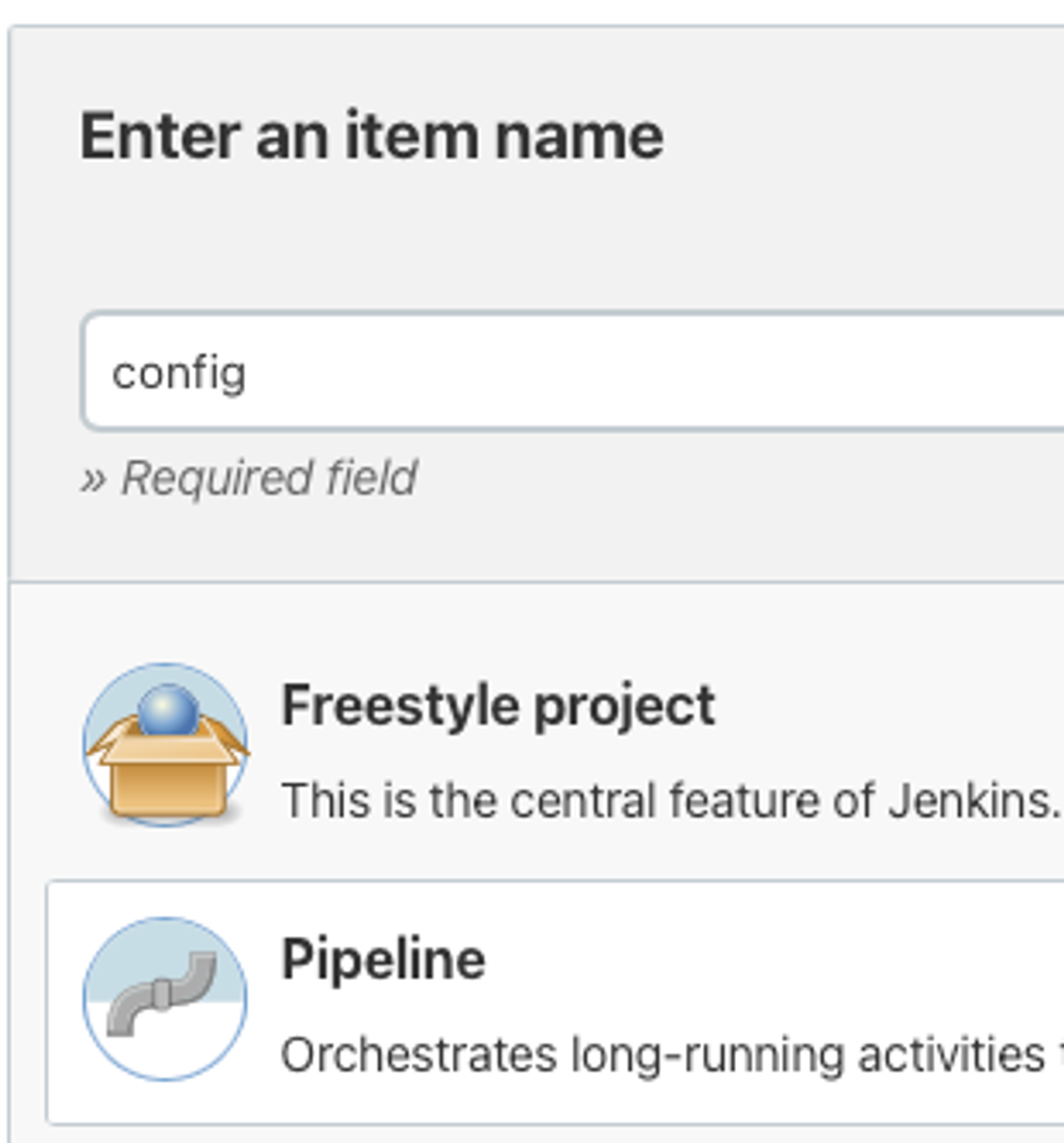Click the blue ball in Freestyle icon
This screenshot has width=1064, height=1143.
[x=169, y=710]
